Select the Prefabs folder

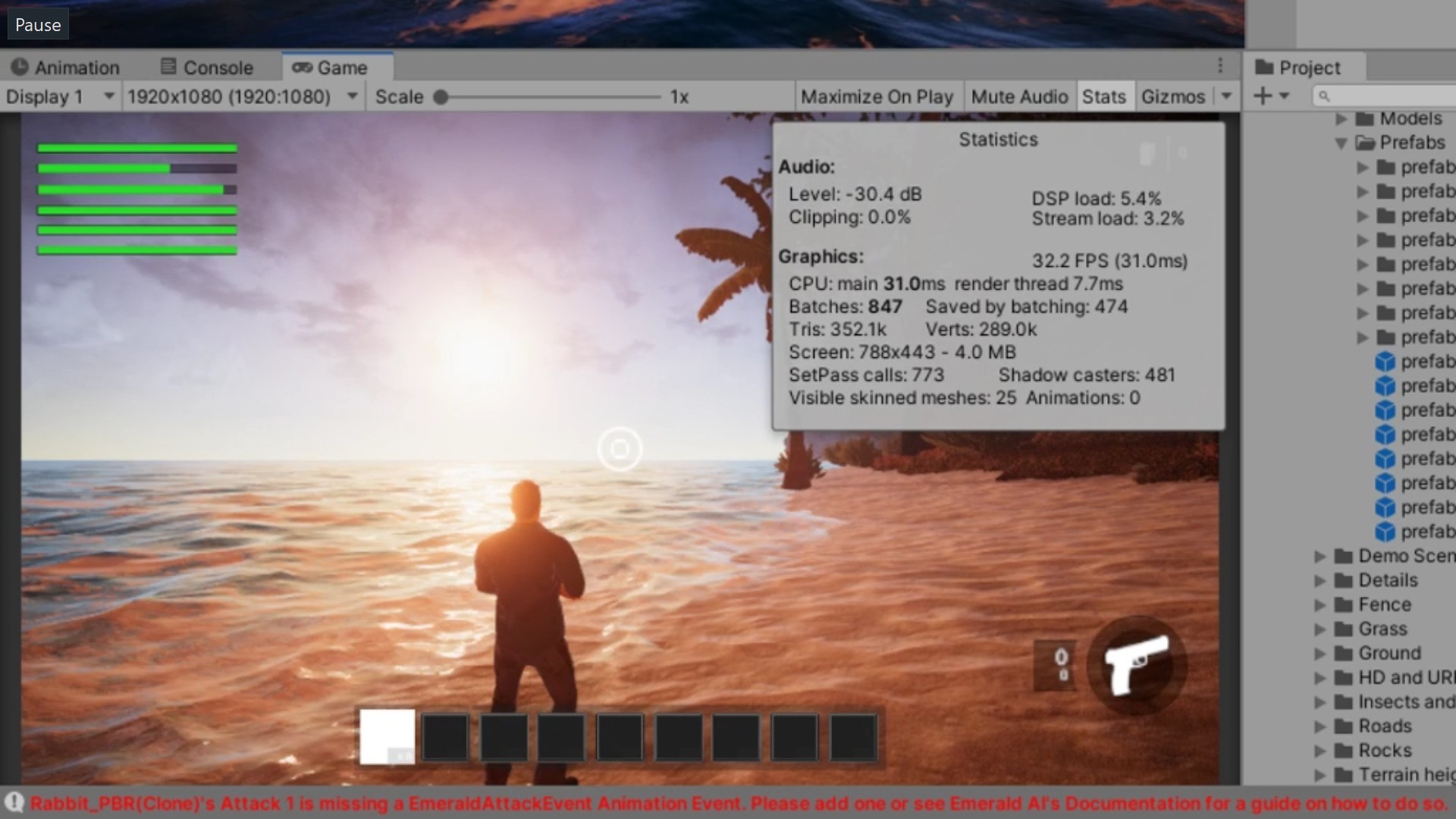click(1400, 143)
